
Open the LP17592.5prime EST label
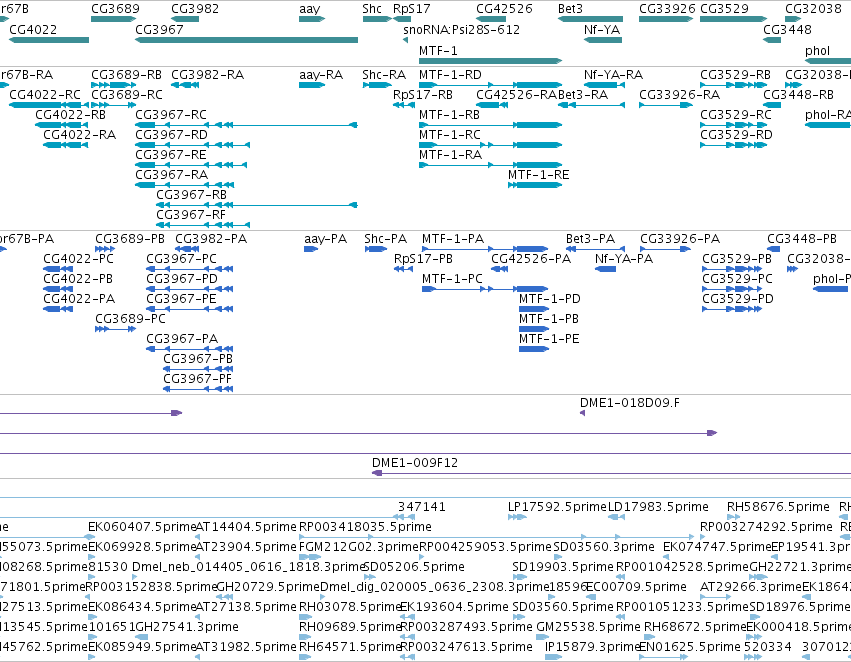point(557,507)
